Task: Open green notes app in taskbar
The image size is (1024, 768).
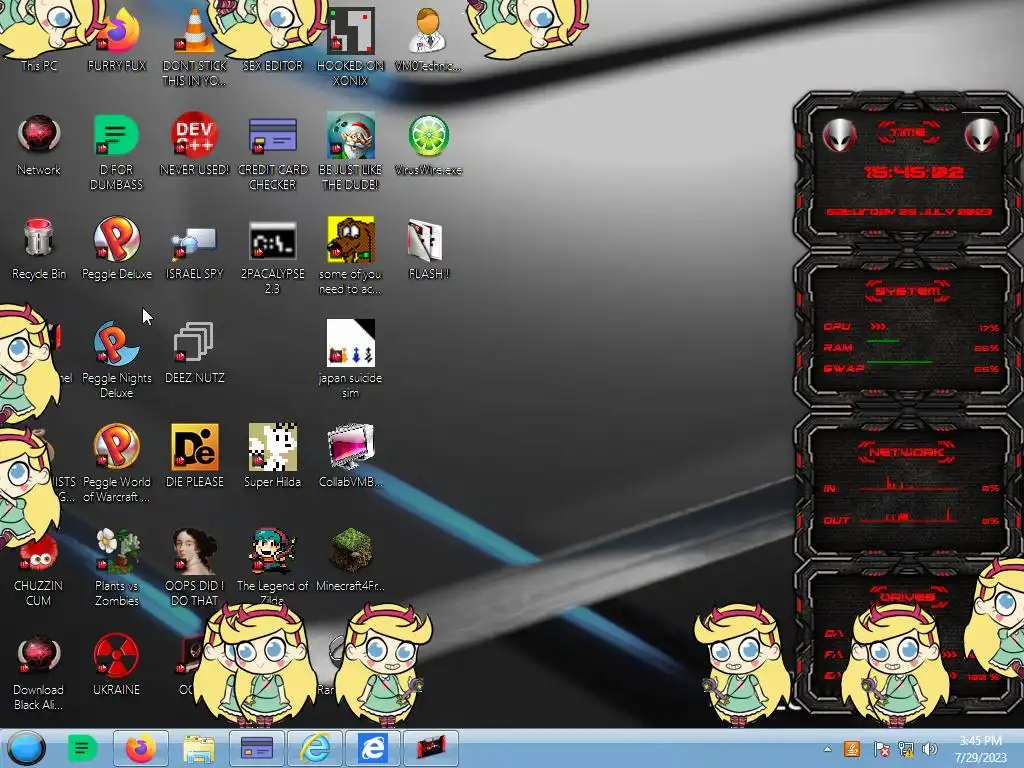Action: pyautogui.click(x=82, y=748)
